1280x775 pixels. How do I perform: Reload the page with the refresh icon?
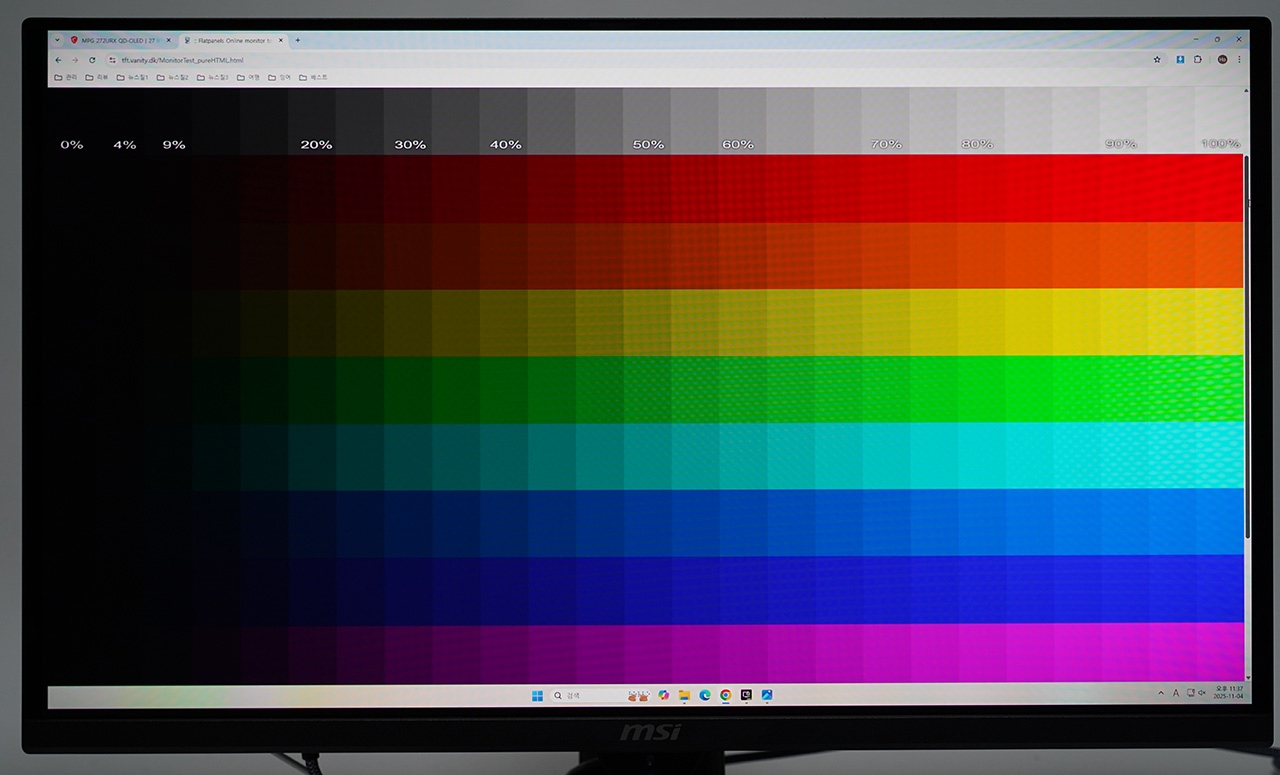tap(92, 60)
